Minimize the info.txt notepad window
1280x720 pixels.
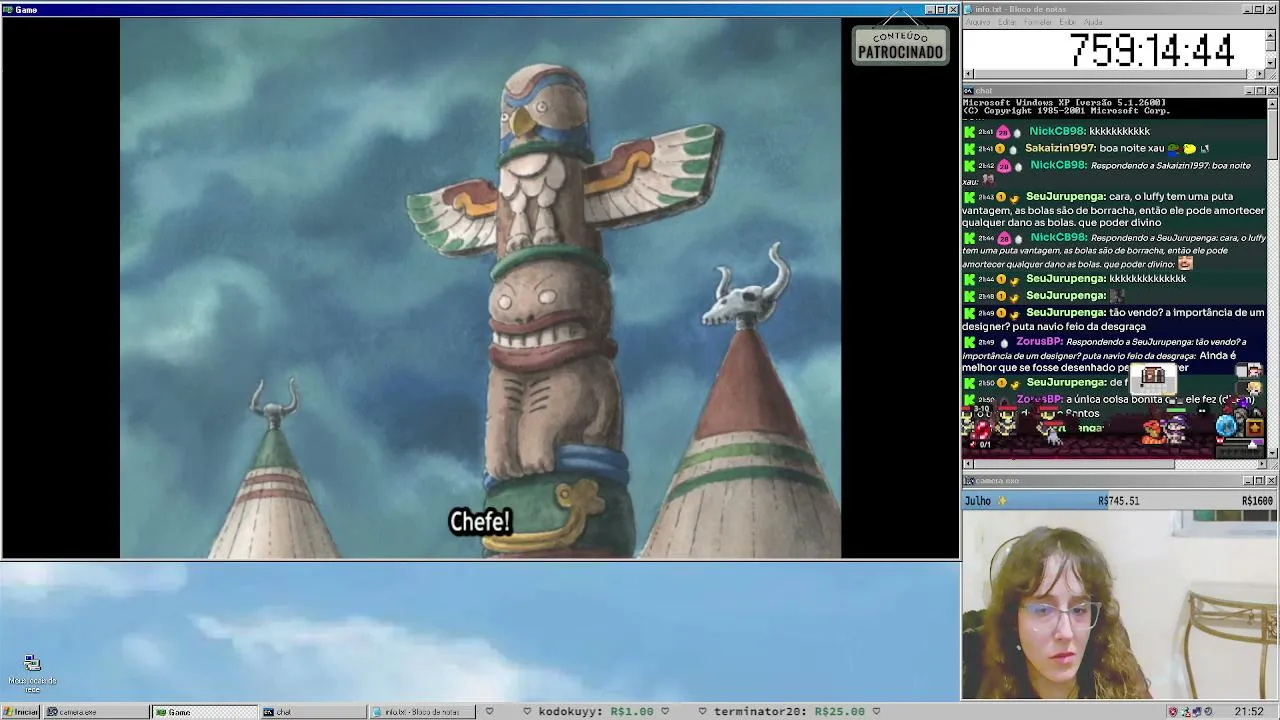(1248, 9)
